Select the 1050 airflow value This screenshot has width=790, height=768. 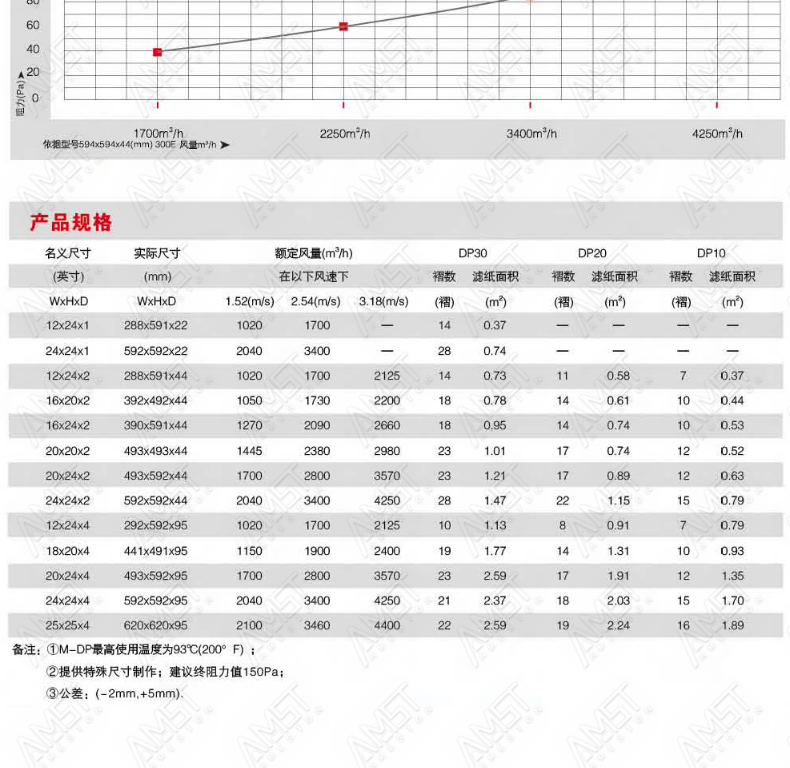point(249,401)
